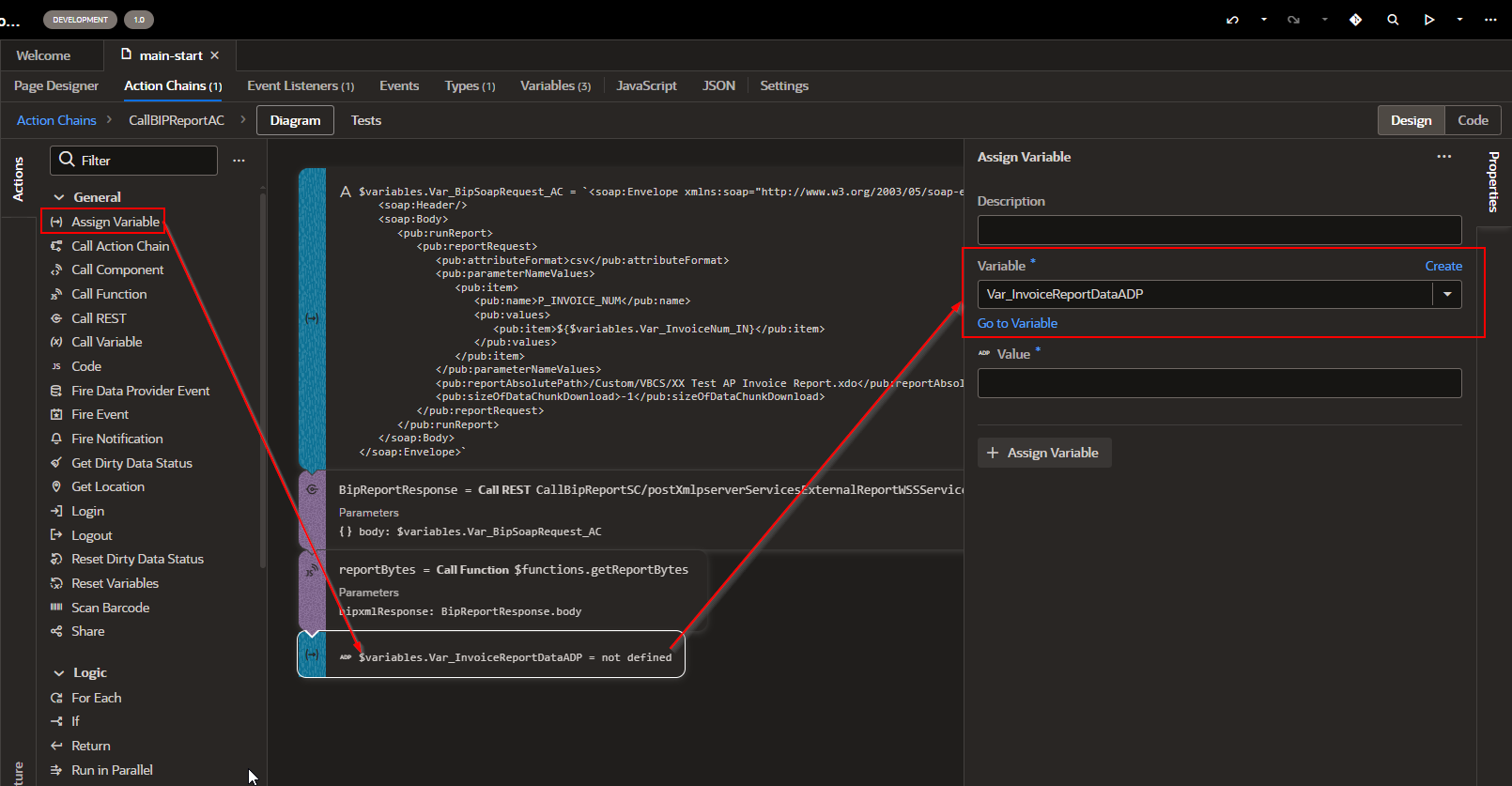Open the Types tab
The height and width of the screenshot is (786, 1512).
tap(470, 85)
